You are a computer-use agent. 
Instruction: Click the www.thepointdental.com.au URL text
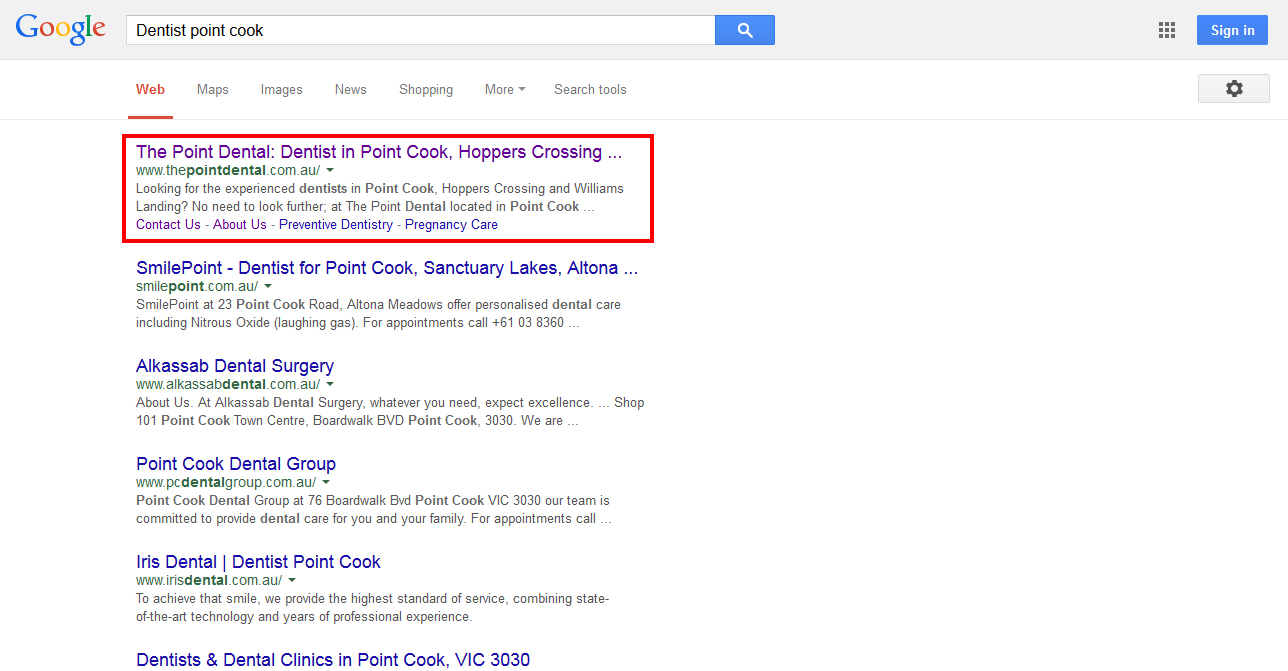(228, 170)
